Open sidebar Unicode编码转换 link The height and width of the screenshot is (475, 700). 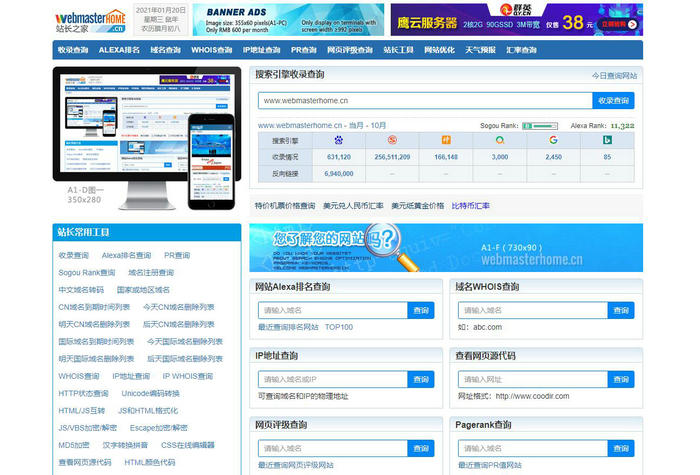[x=150, y=393]
